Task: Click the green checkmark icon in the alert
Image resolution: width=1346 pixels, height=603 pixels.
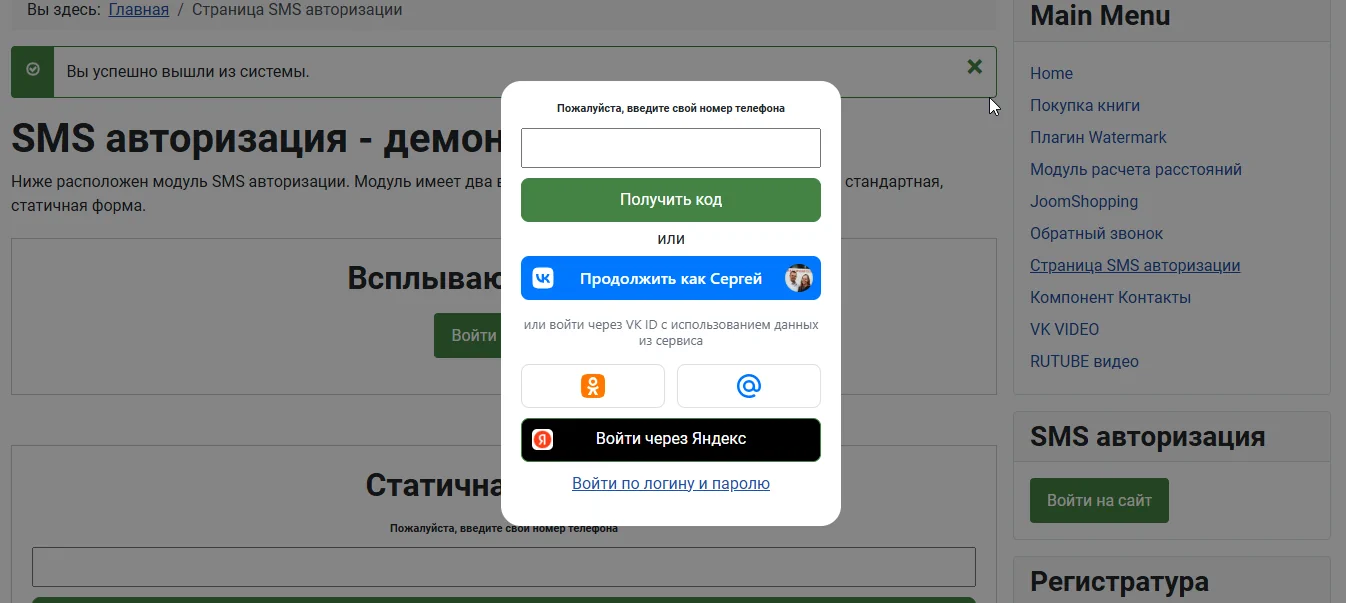Action: click(33, 70)
